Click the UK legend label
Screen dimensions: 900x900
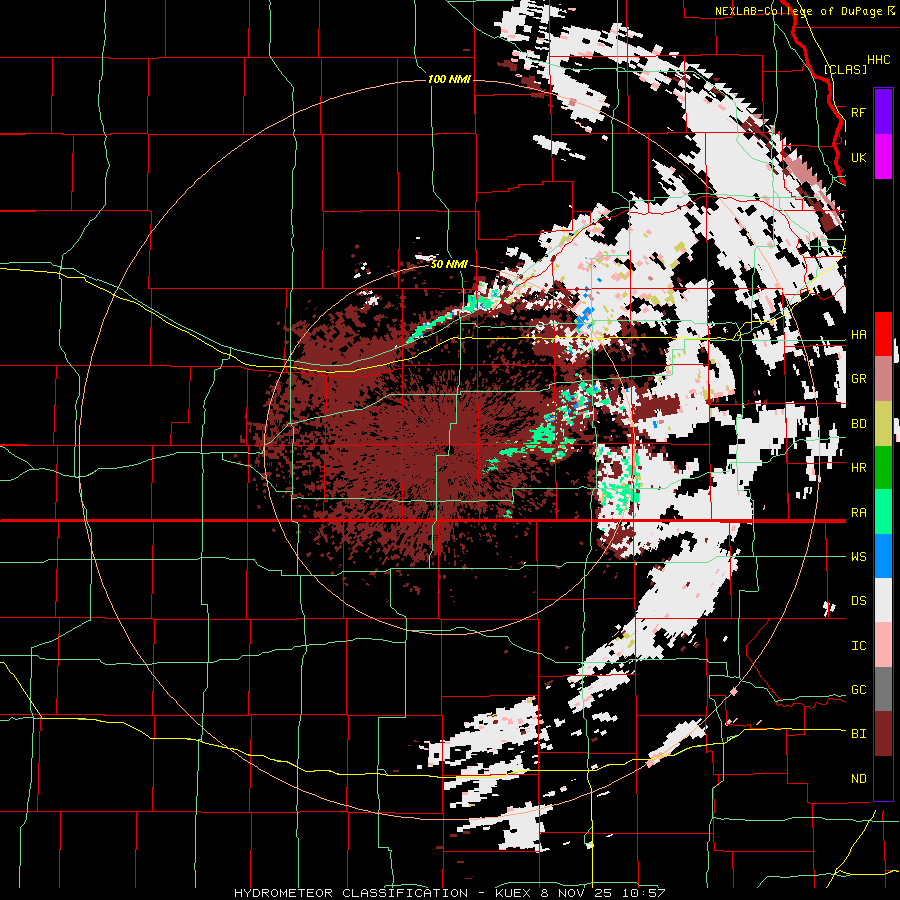(x=859, y=157)
